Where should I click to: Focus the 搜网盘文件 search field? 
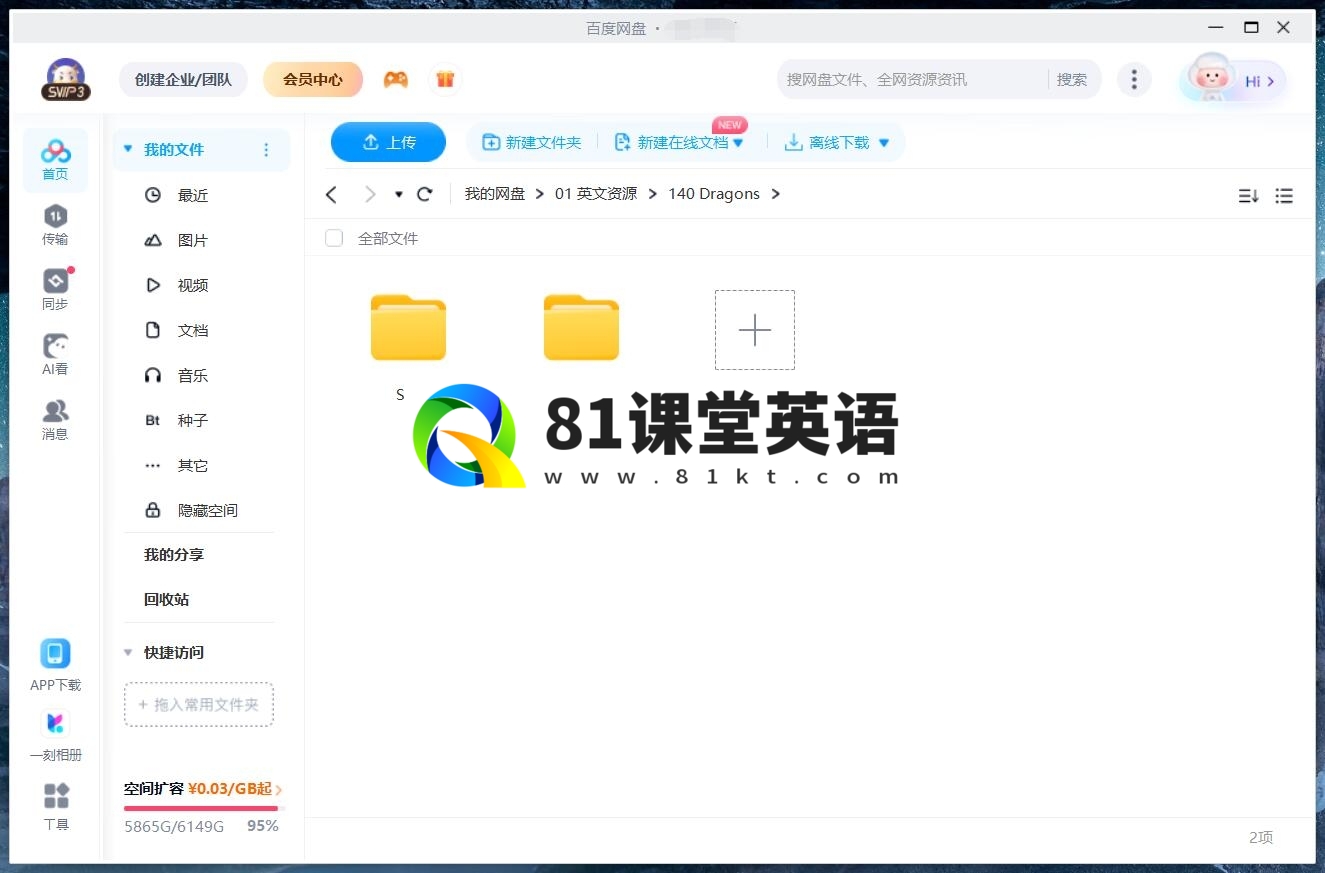click(x=912, y=80)
